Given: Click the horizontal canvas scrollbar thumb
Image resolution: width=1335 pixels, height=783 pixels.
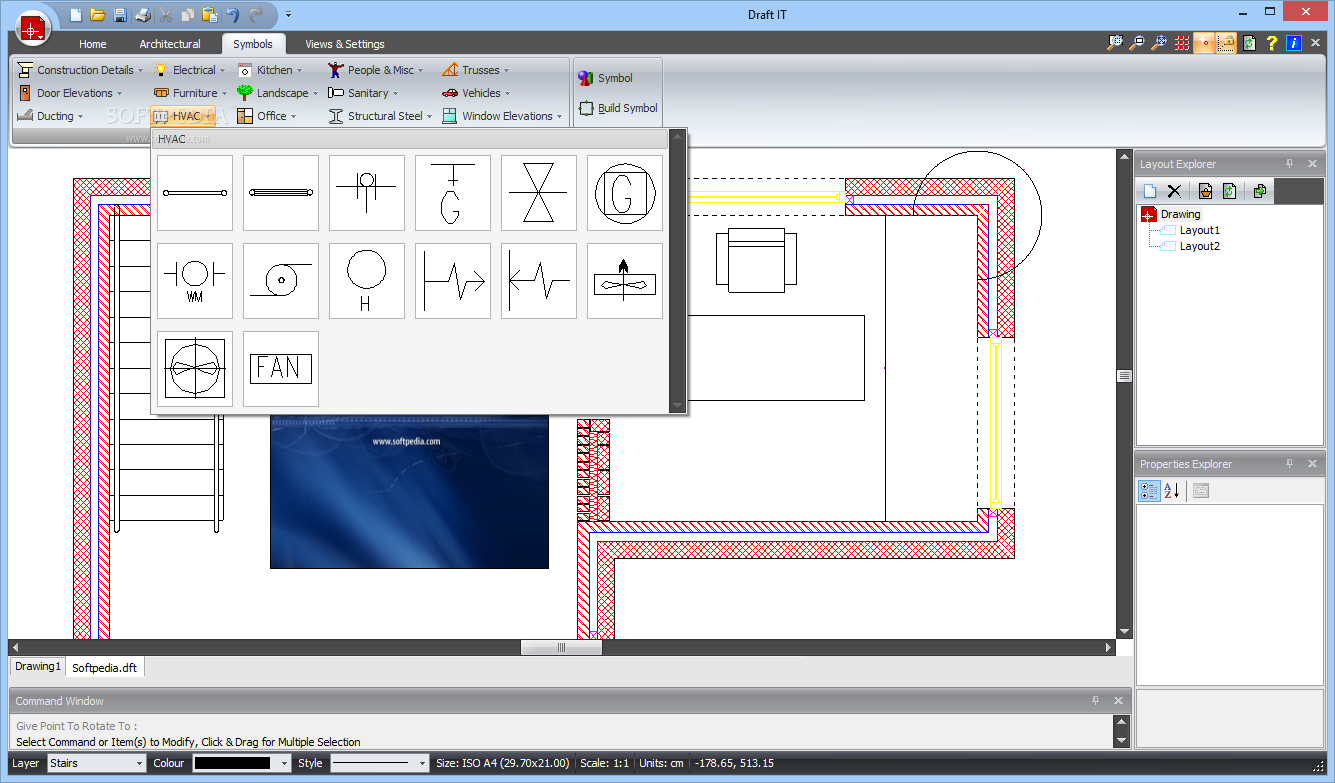Looking at the screenshot, I should tap(561, 647).
